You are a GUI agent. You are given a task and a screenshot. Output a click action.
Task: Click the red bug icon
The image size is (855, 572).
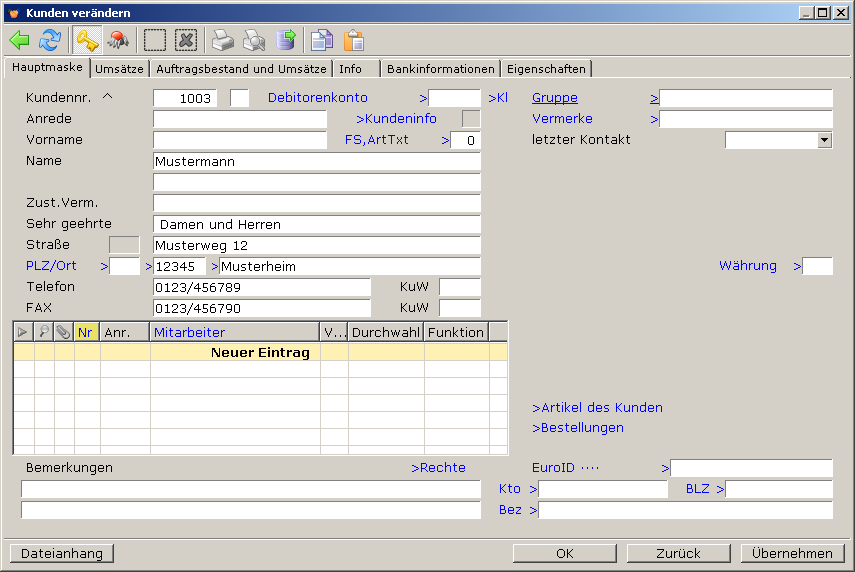[x=119, y=40]
